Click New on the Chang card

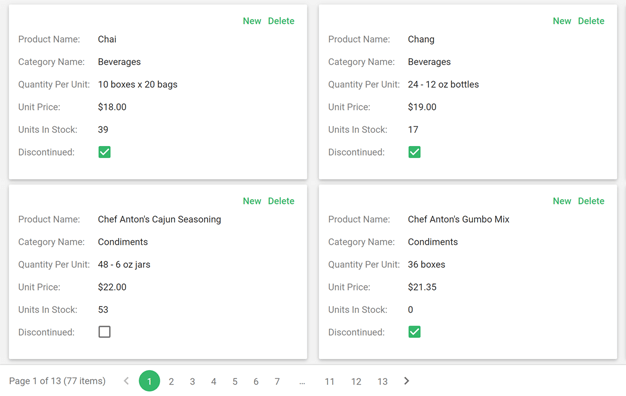click(562, 21)
